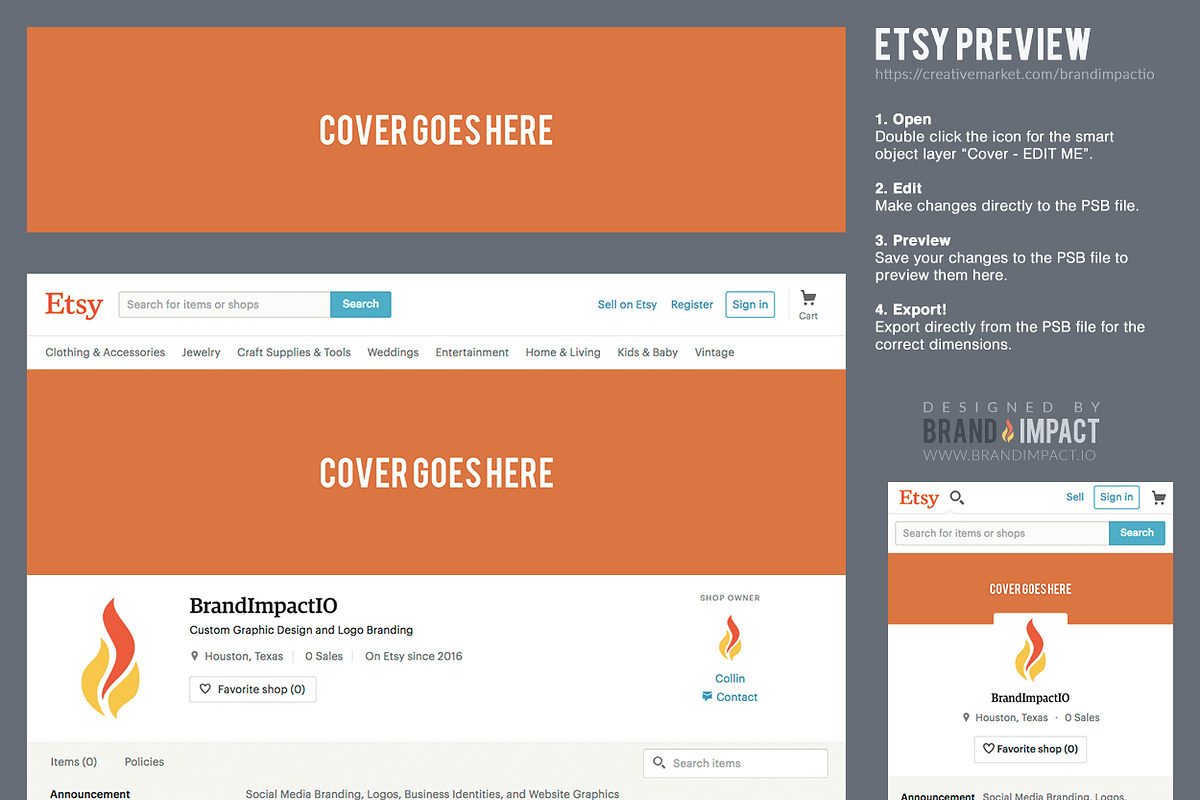This screenshot has height=800, width=1200.
Task: Click the Contact link under shop owner
Action: 737,697
